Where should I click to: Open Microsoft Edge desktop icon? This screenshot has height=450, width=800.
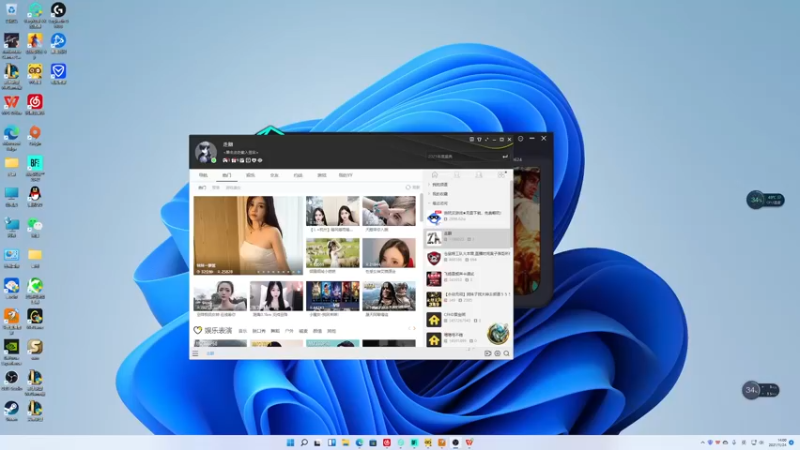11,137
